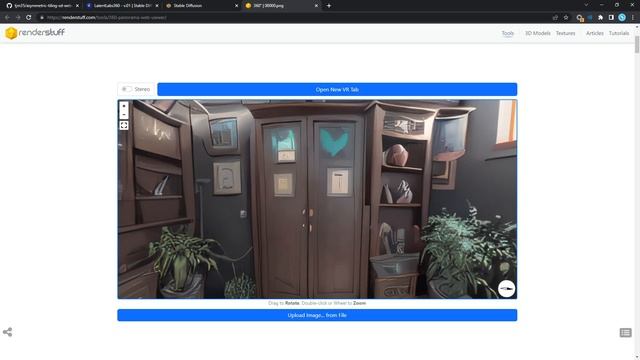640x360 pixels.
Task: Click the vertical page scrollbar thumb
Action: (637, 44)
